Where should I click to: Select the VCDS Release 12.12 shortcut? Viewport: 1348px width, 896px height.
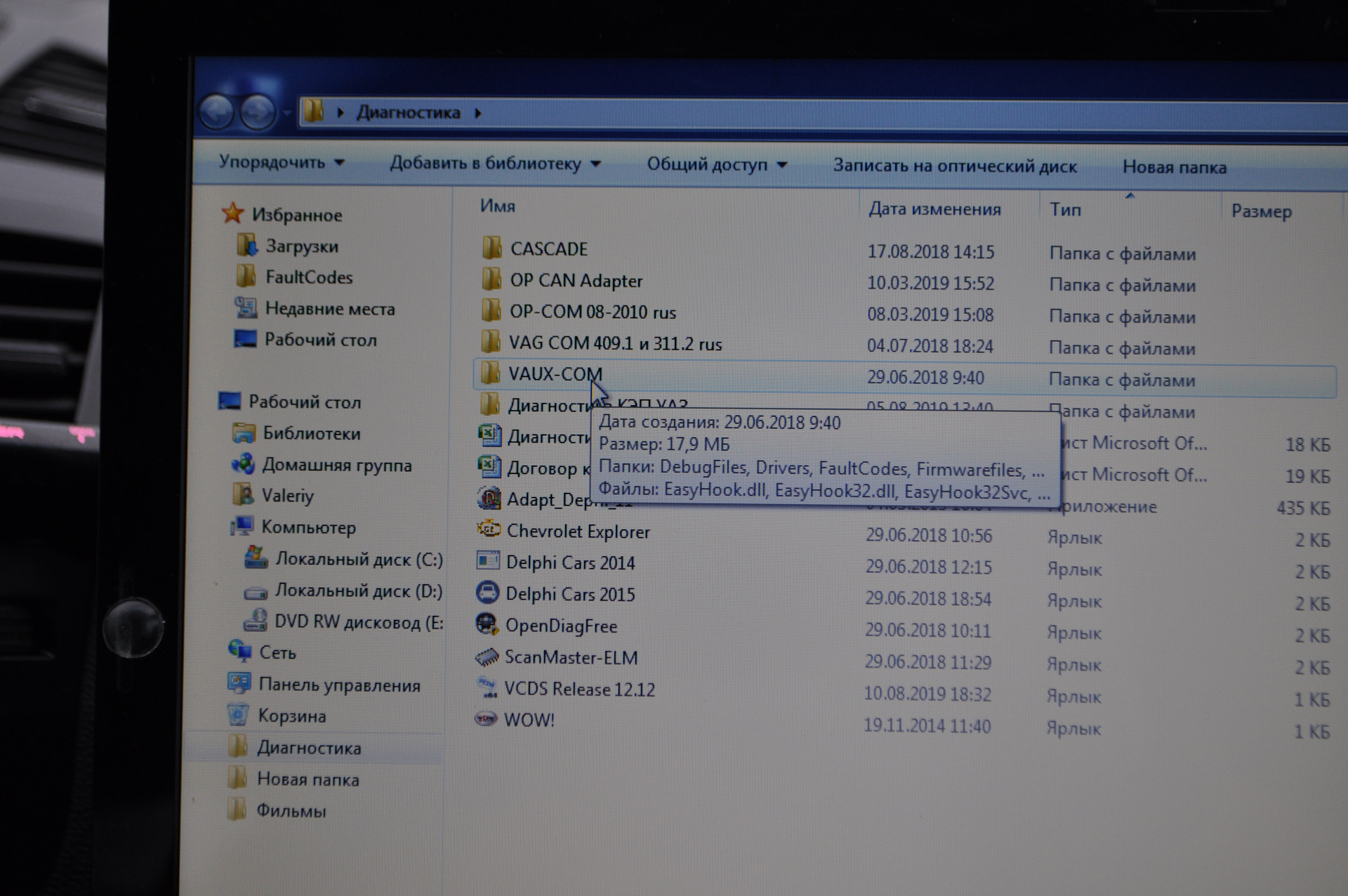pos(579,689)
